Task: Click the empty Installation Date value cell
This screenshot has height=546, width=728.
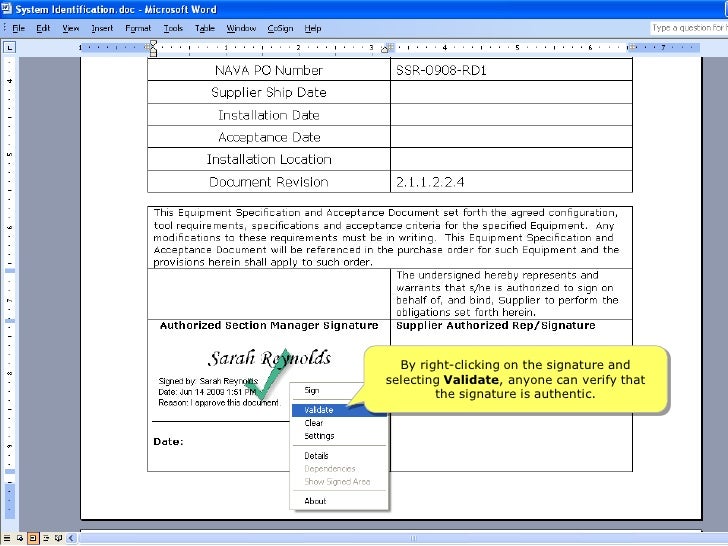Action: [x=511, y=115]
